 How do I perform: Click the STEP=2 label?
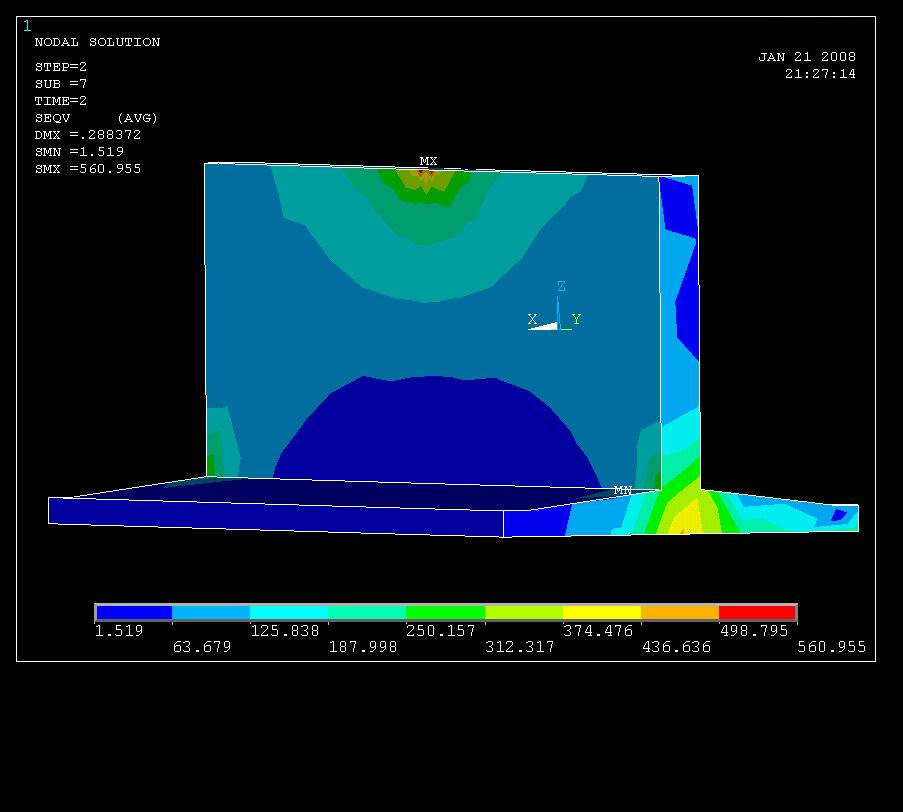point(60,67)
